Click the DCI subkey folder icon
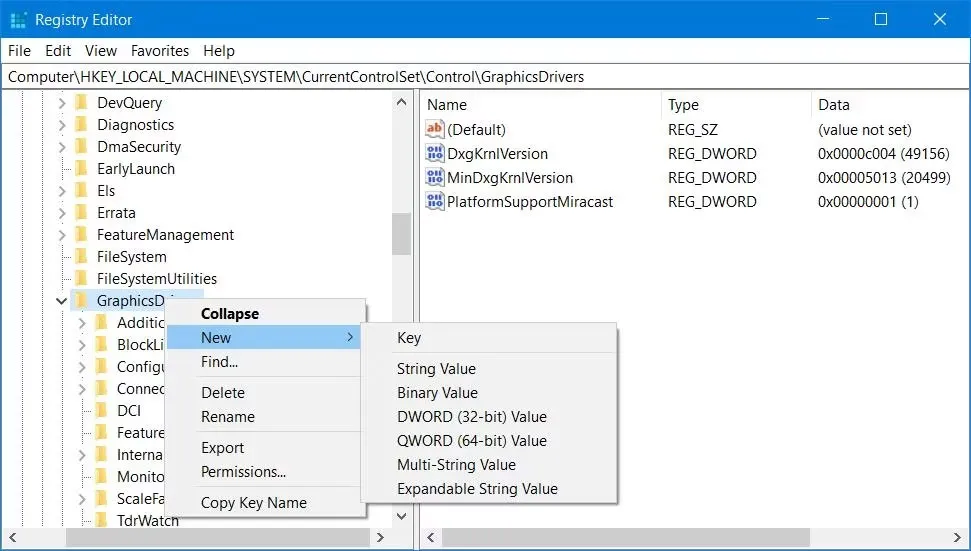The height and width of the screenshot is (551, 971). [101, 411]
